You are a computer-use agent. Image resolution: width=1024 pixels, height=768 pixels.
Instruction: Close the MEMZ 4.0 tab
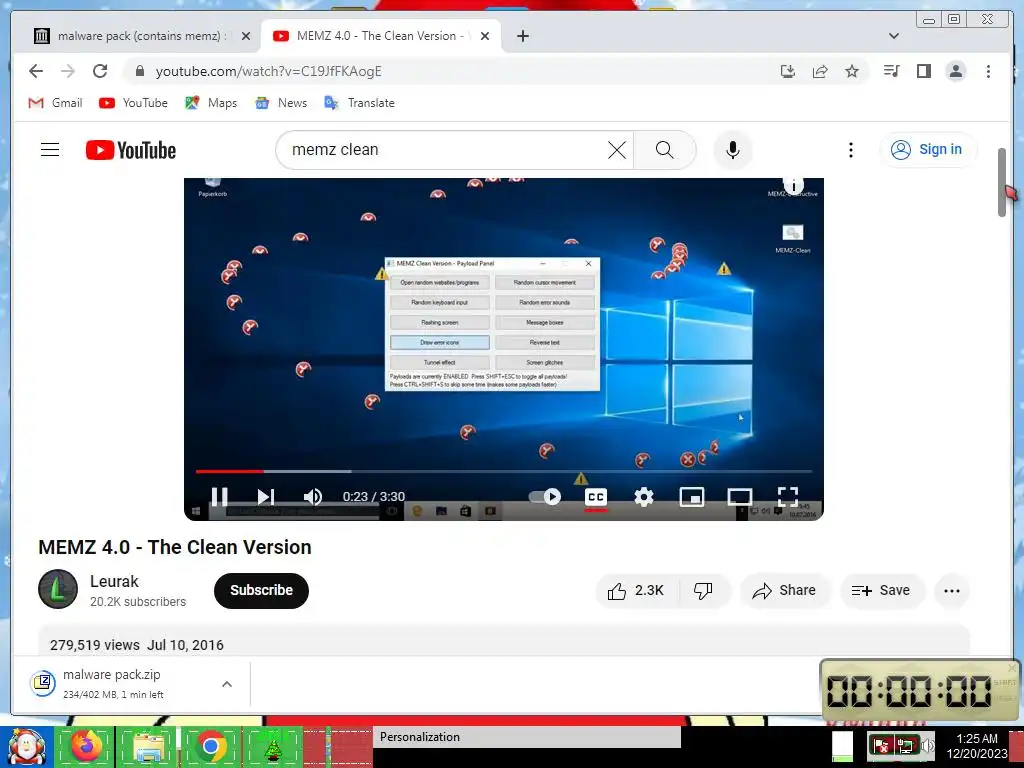coord(485,36)
